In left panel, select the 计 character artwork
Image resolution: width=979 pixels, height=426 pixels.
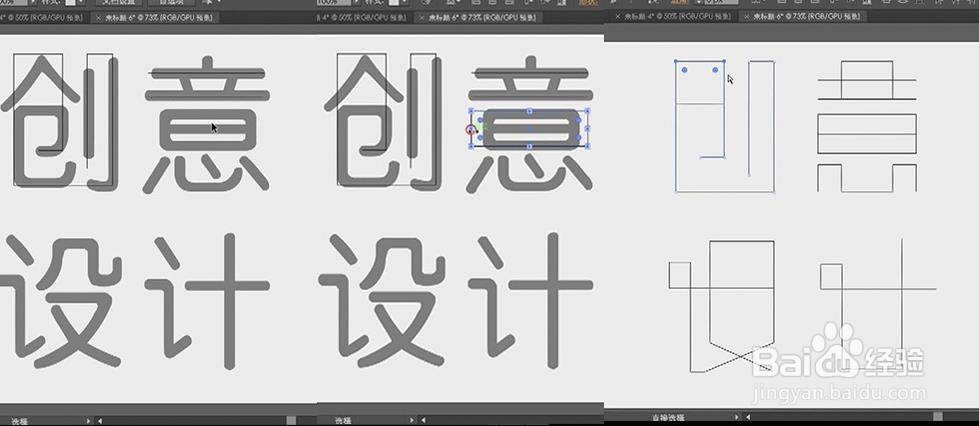click(207, 300)
